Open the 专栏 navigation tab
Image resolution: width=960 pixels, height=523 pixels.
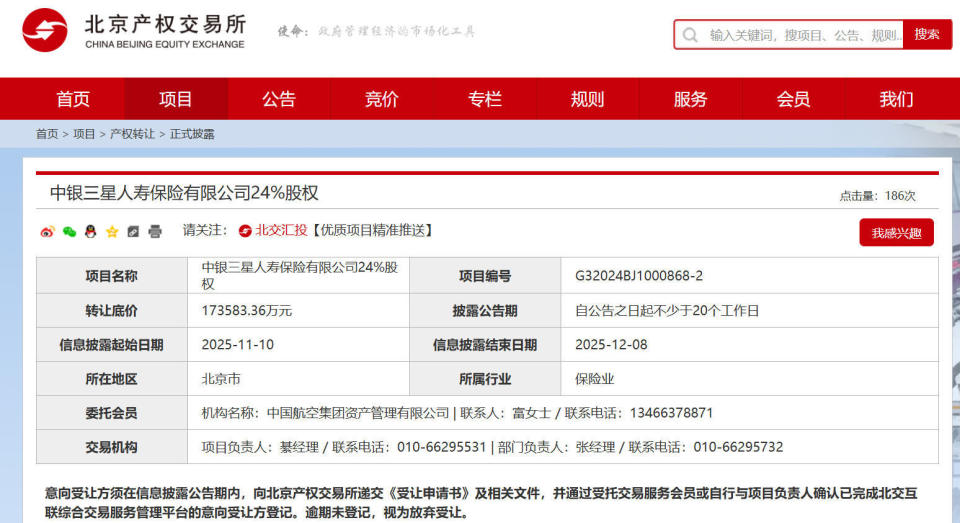484,99
